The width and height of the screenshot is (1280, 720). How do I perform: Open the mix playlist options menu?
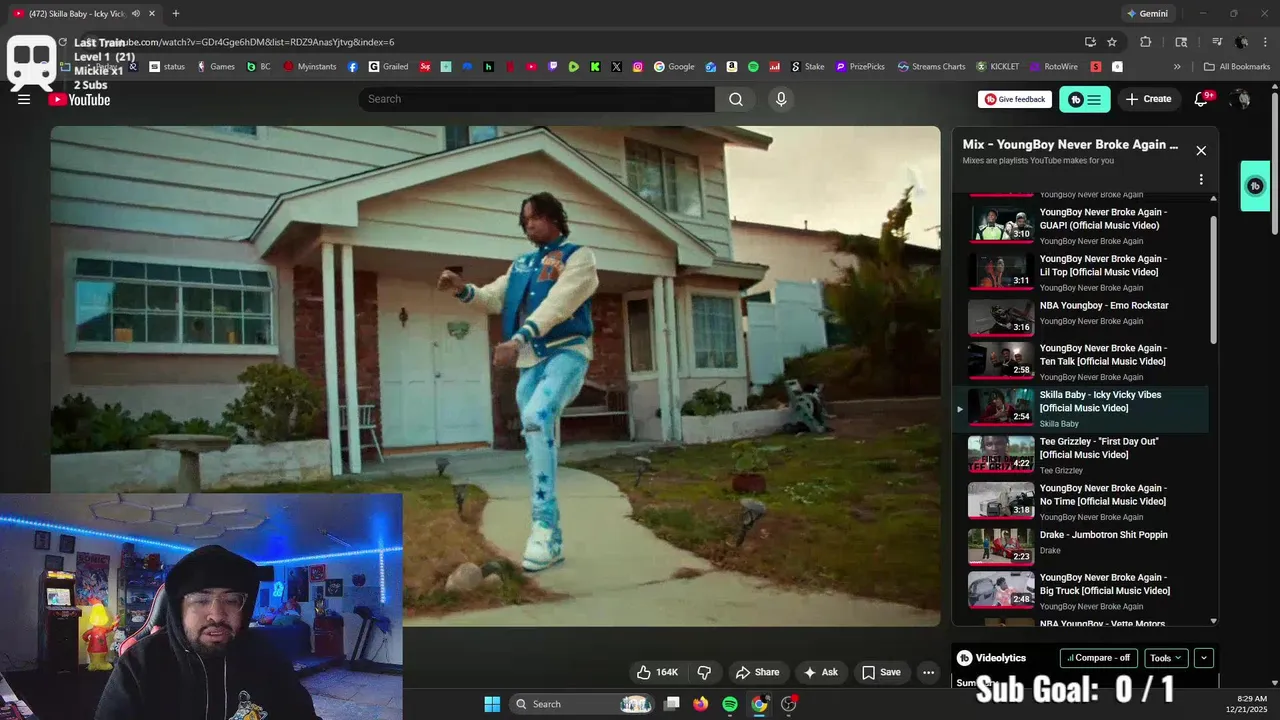click(1201, 180)
